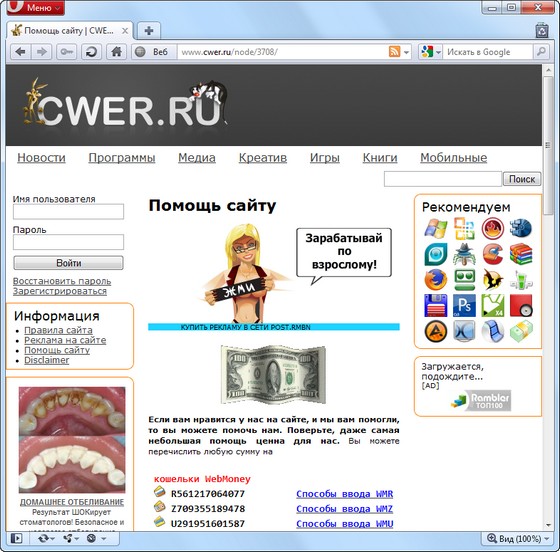Image resolution: width=560 pixels, height=552 pixels.
Task: Open the blue floppy disk icon in Рекомендуем
Action: pyautogui.click(x=436, y=306)
